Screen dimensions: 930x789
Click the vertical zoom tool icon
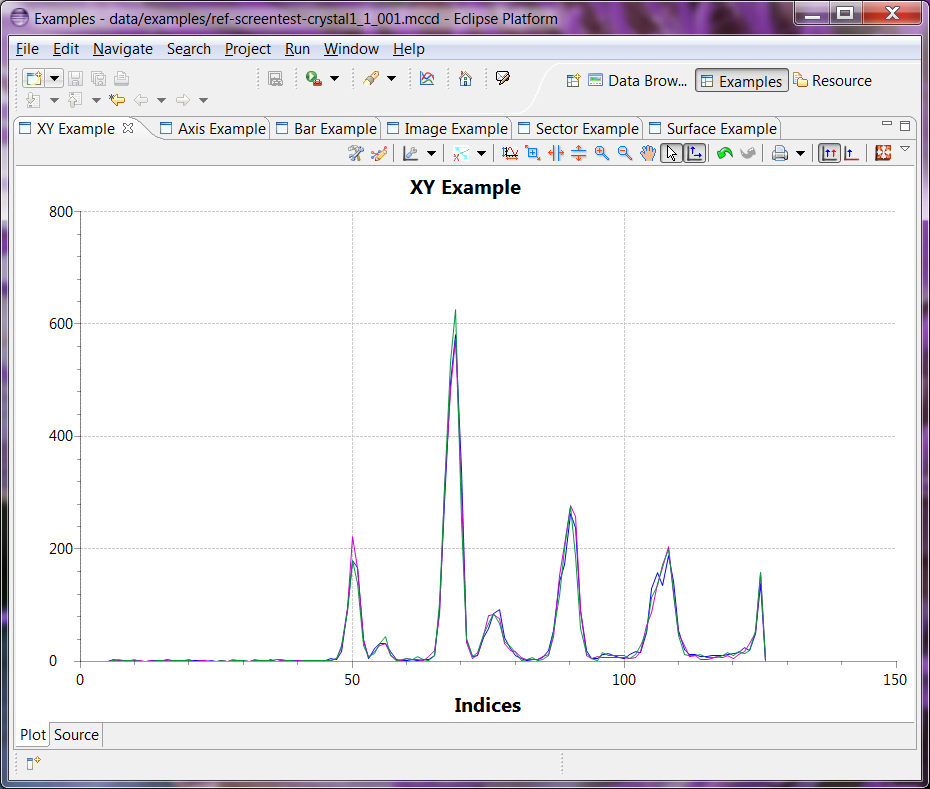point(578,153)
